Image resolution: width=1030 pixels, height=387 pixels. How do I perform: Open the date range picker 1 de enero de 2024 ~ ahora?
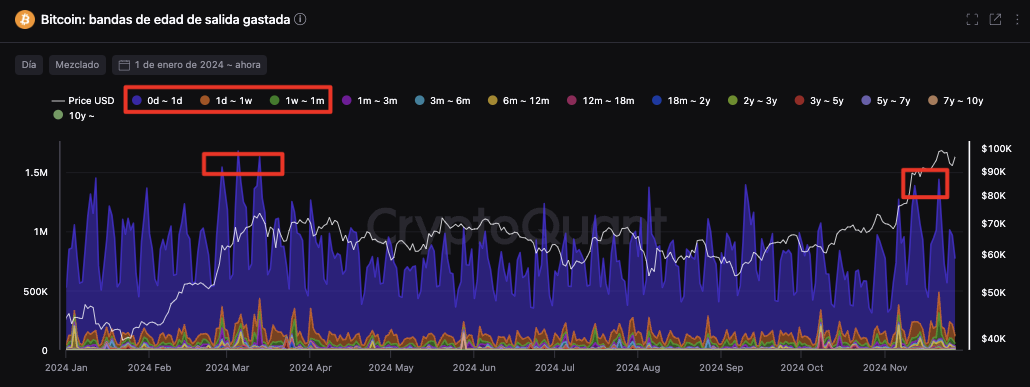tap(189, 65)
